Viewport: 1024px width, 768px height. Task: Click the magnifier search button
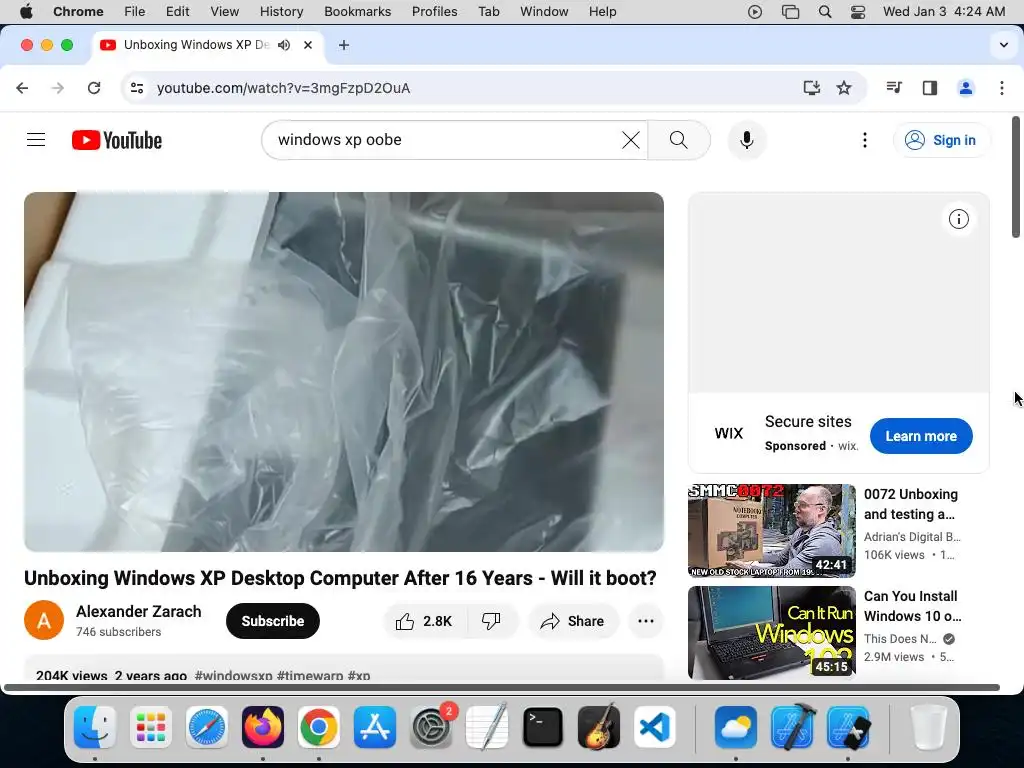click(x=679, y=140)
